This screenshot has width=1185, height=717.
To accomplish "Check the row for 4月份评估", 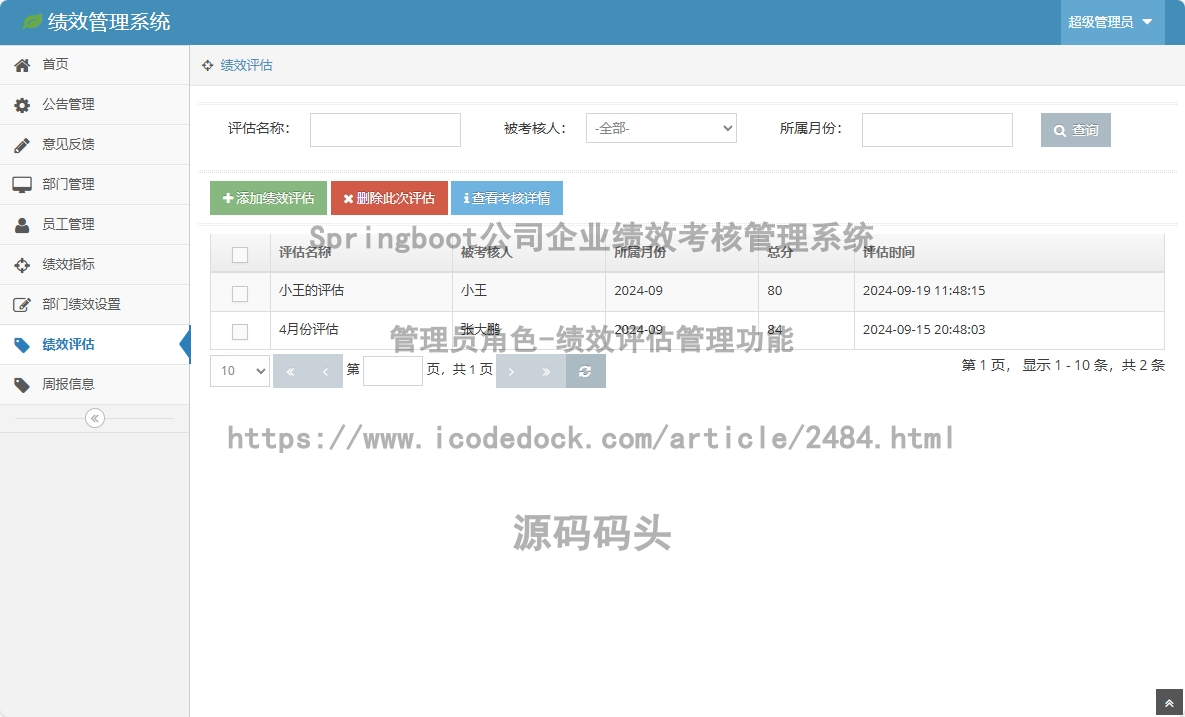I will [240, 332].
